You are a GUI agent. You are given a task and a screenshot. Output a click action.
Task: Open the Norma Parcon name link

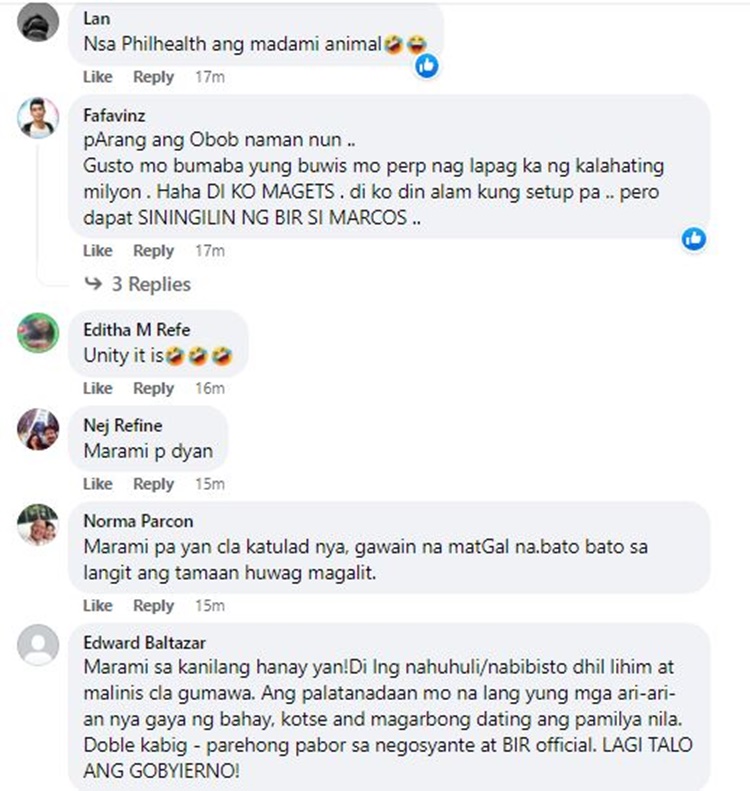click(138, 521)
